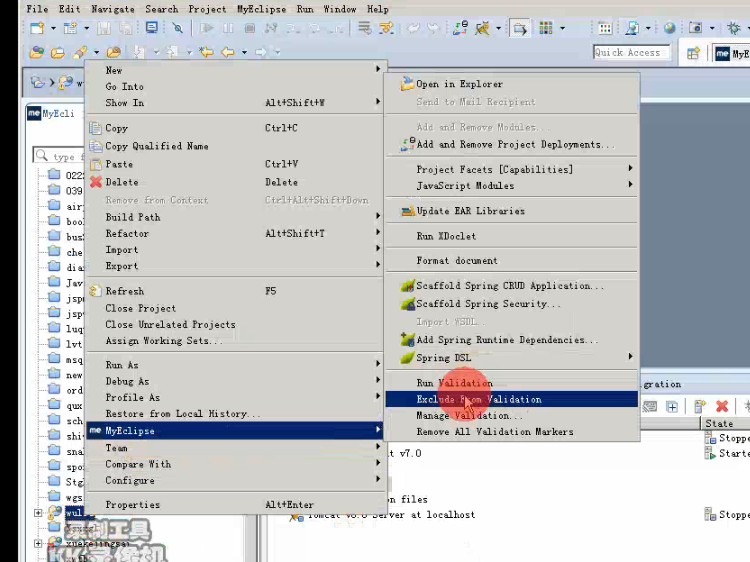Select Paste in the context menu

[235, 164]
